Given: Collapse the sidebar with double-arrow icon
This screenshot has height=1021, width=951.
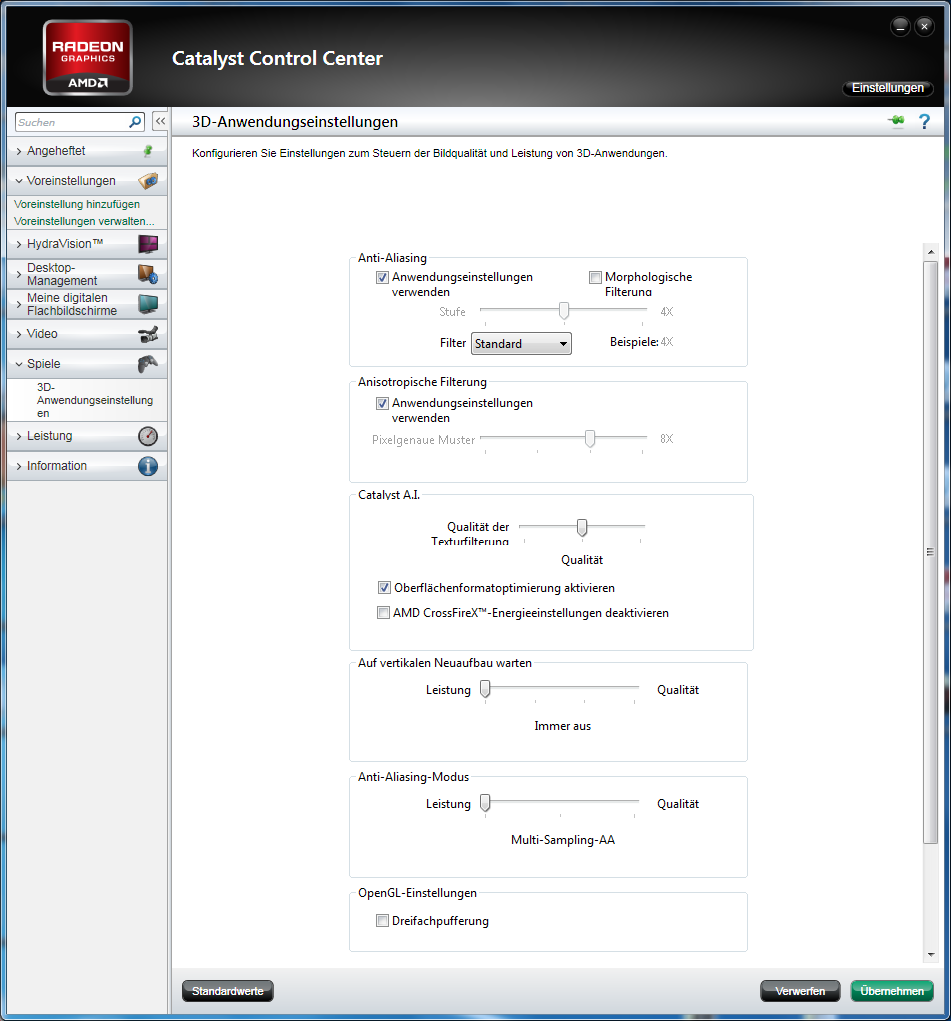Looking at the screenshot, I should tap(159, 122).
